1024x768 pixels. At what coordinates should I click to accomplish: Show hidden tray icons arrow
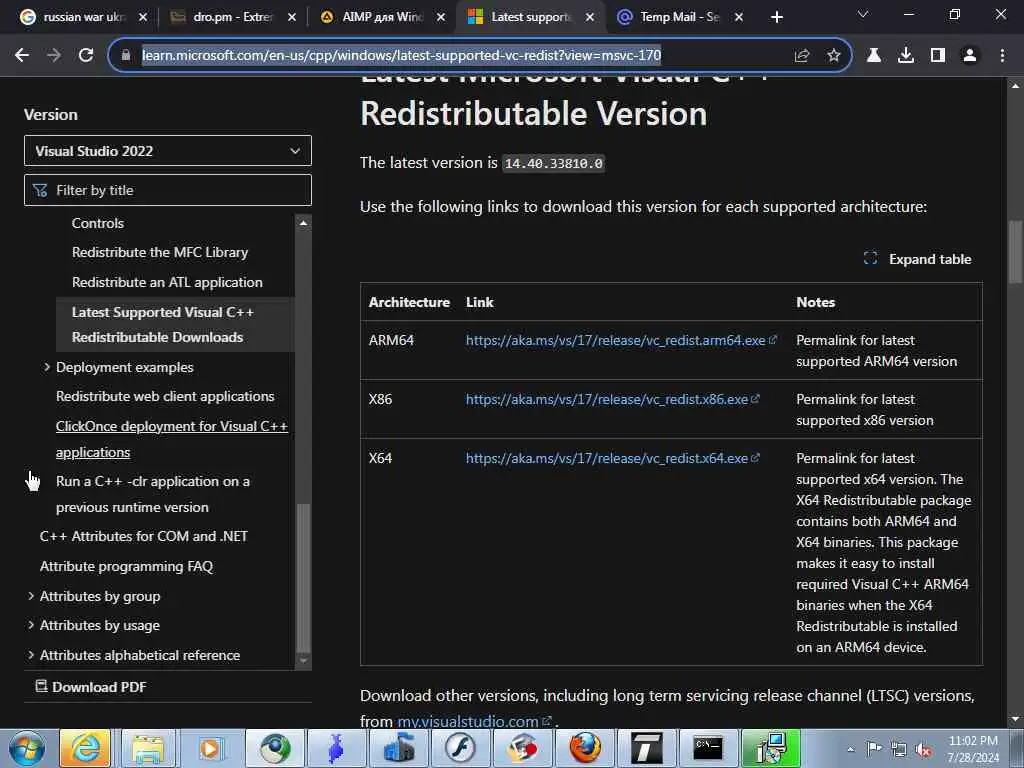coord(850,749)
